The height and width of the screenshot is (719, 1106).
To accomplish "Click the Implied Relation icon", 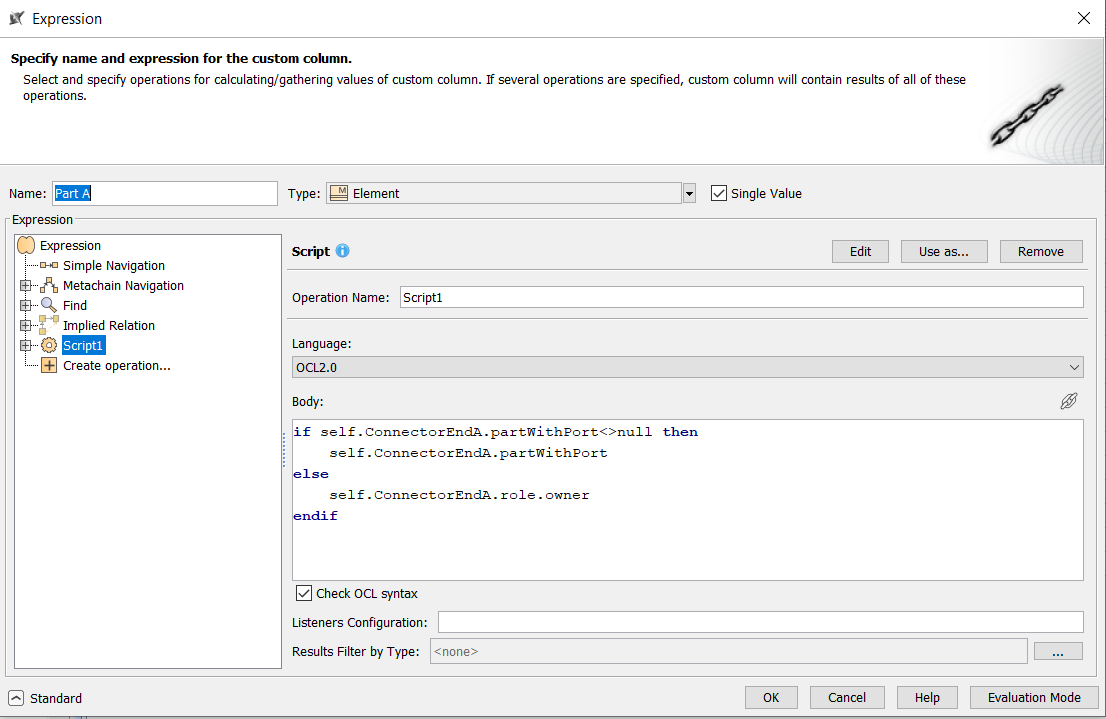I will (49, 325).
